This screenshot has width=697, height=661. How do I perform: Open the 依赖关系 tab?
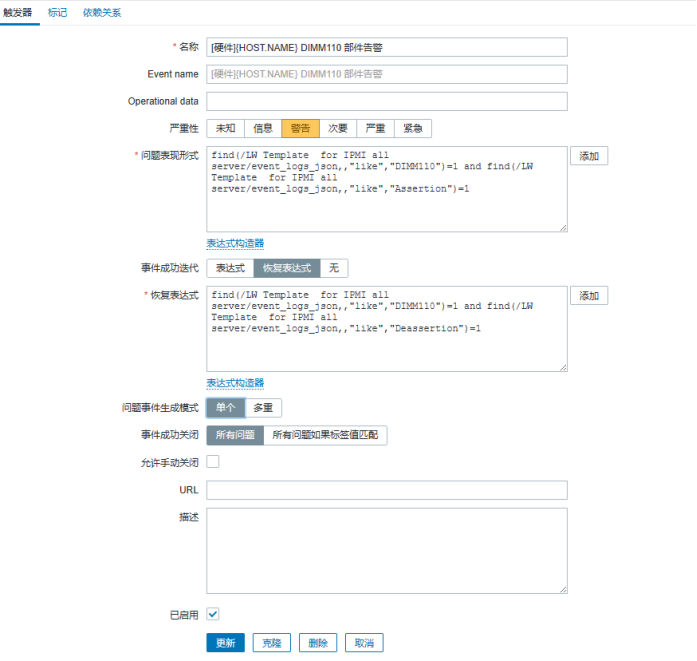point(102,12)
